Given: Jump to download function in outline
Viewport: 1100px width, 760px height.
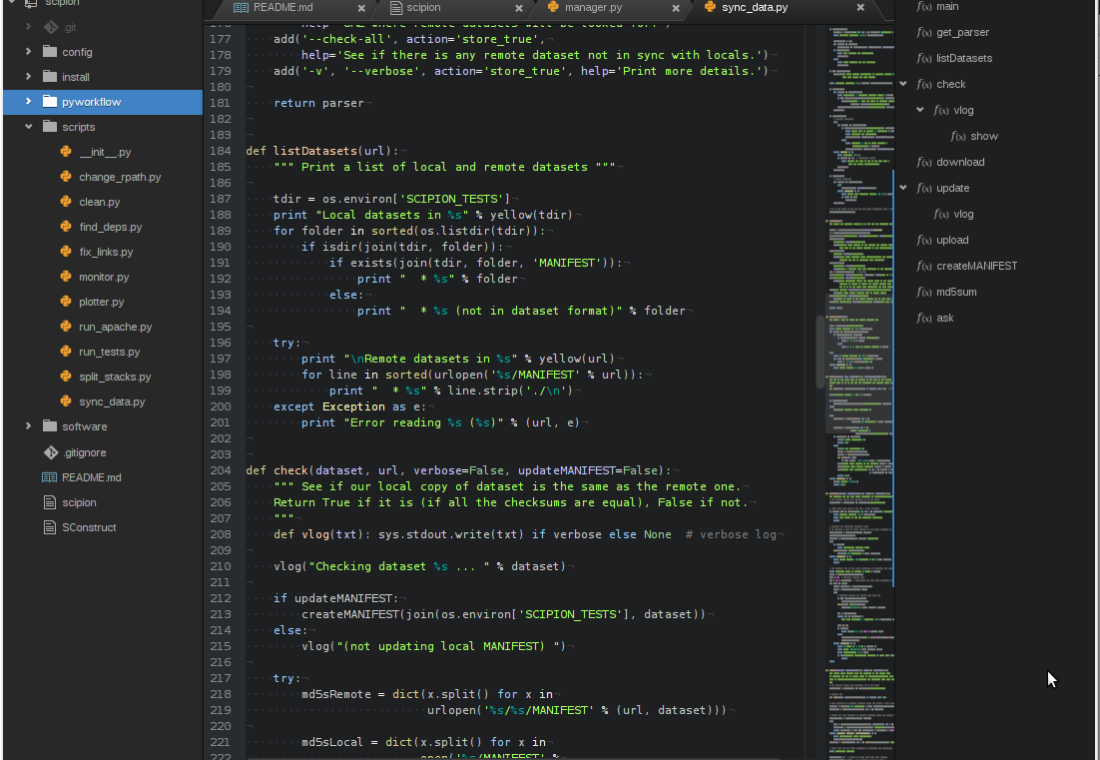Looking at the screenshot, I should tap(960, 162).
